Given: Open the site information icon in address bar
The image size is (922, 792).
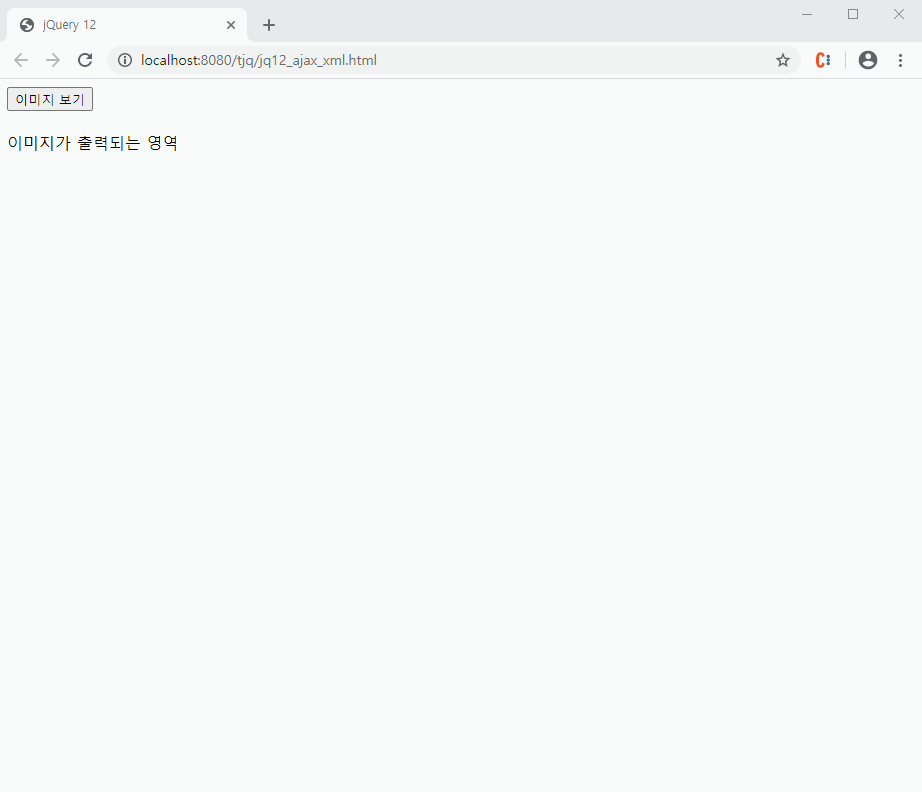Looking at the screenshot, I should coord(125,60).
